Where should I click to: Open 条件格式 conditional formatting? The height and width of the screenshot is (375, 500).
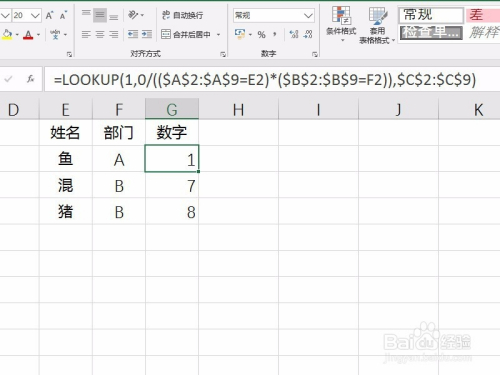coord(341,24)
